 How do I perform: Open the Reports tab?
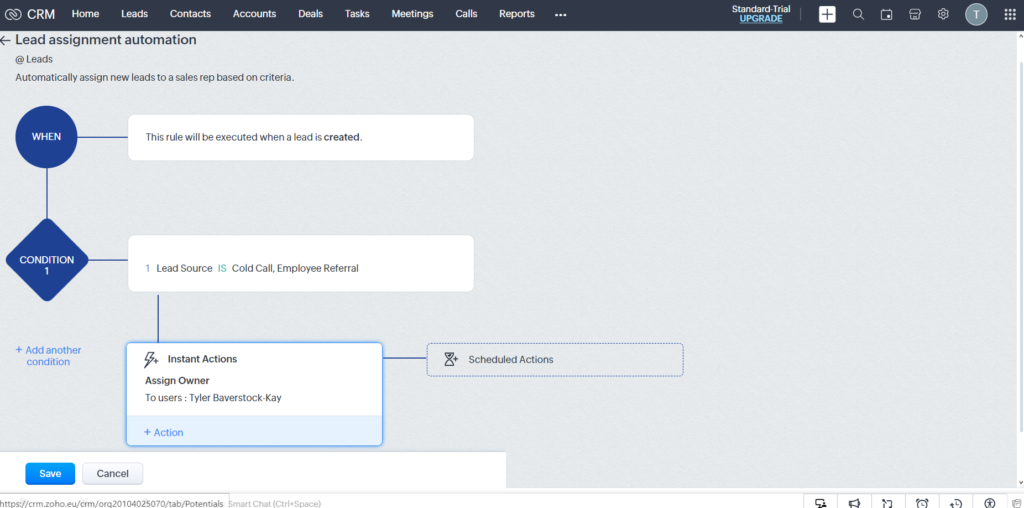(517, 14)
